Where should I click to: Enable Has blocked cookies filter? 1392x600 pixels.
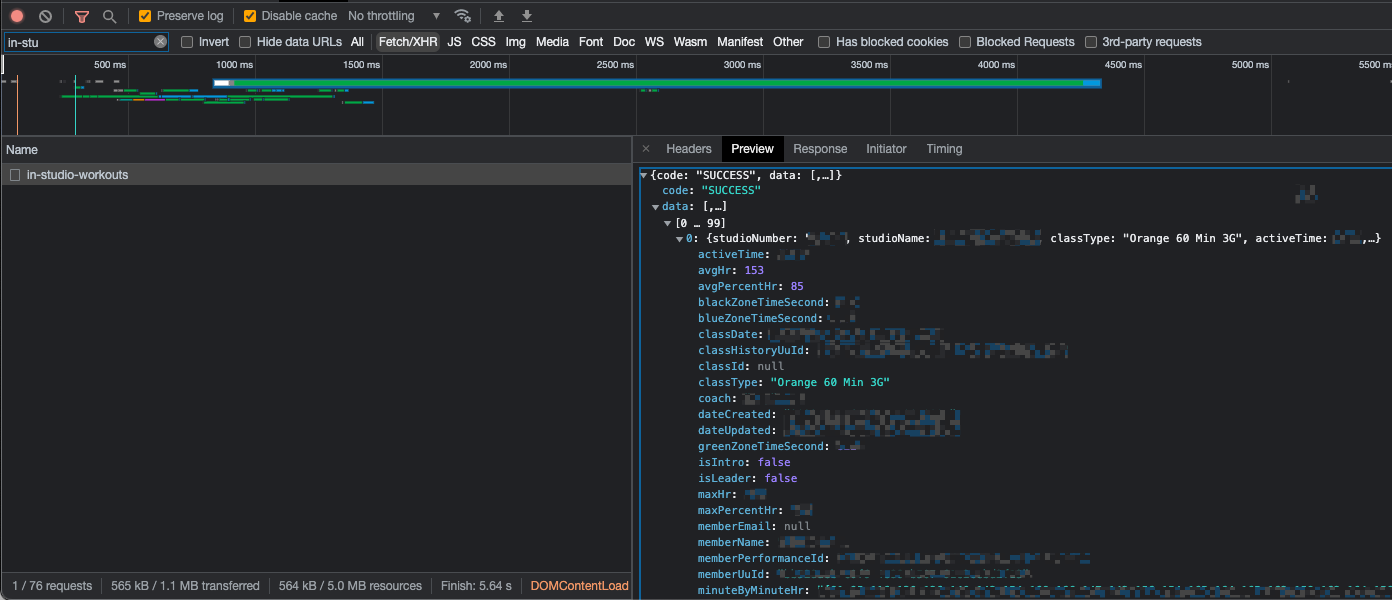pos(824,42)
